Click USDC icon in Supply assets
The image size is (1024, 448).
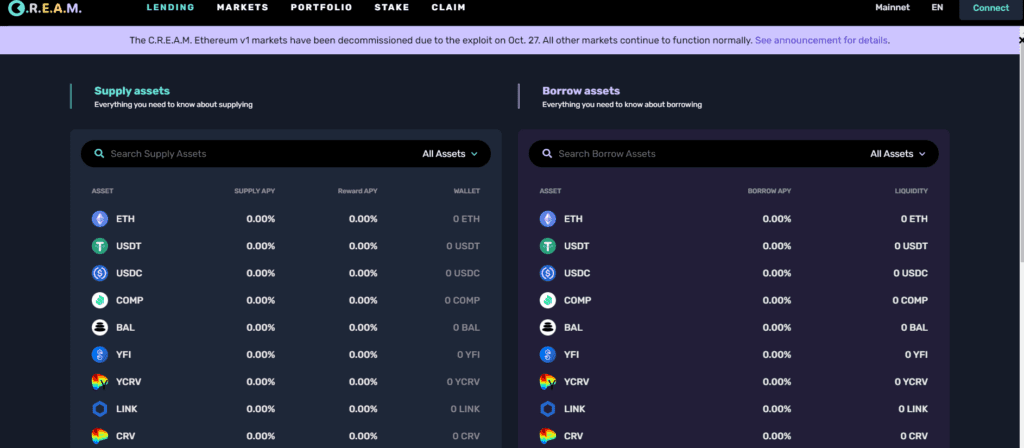(x=99, y=273)
